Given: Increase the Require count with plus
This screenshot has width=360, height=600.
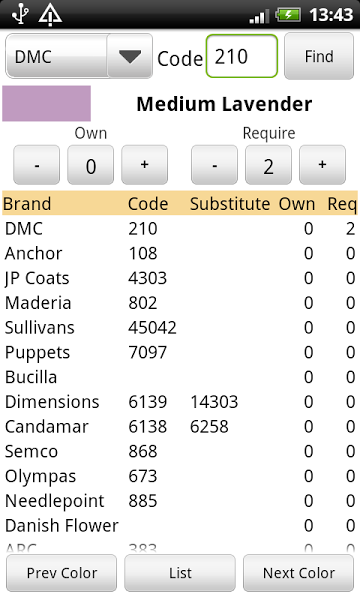Looking at the screenshot, I should point(323,165).
